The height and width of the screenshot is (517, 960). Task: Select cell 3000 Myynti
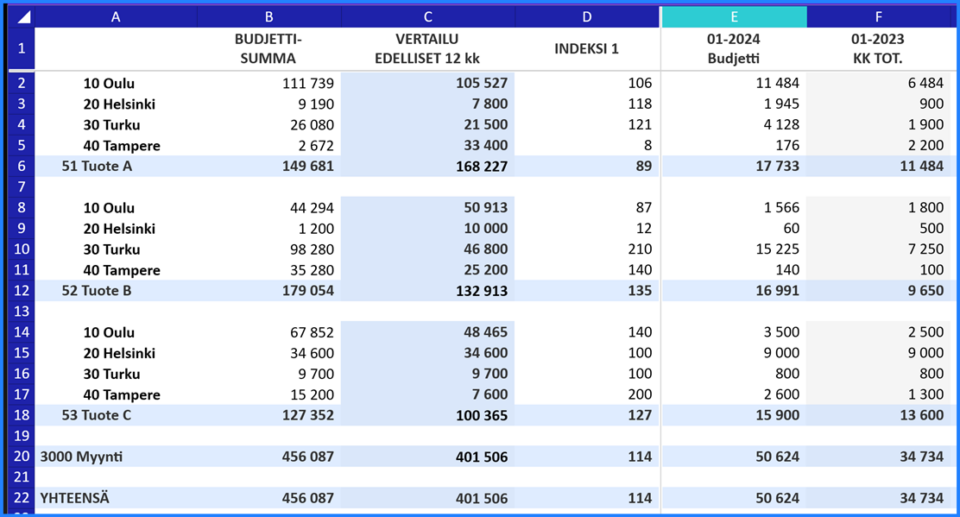tap(116, 456)
